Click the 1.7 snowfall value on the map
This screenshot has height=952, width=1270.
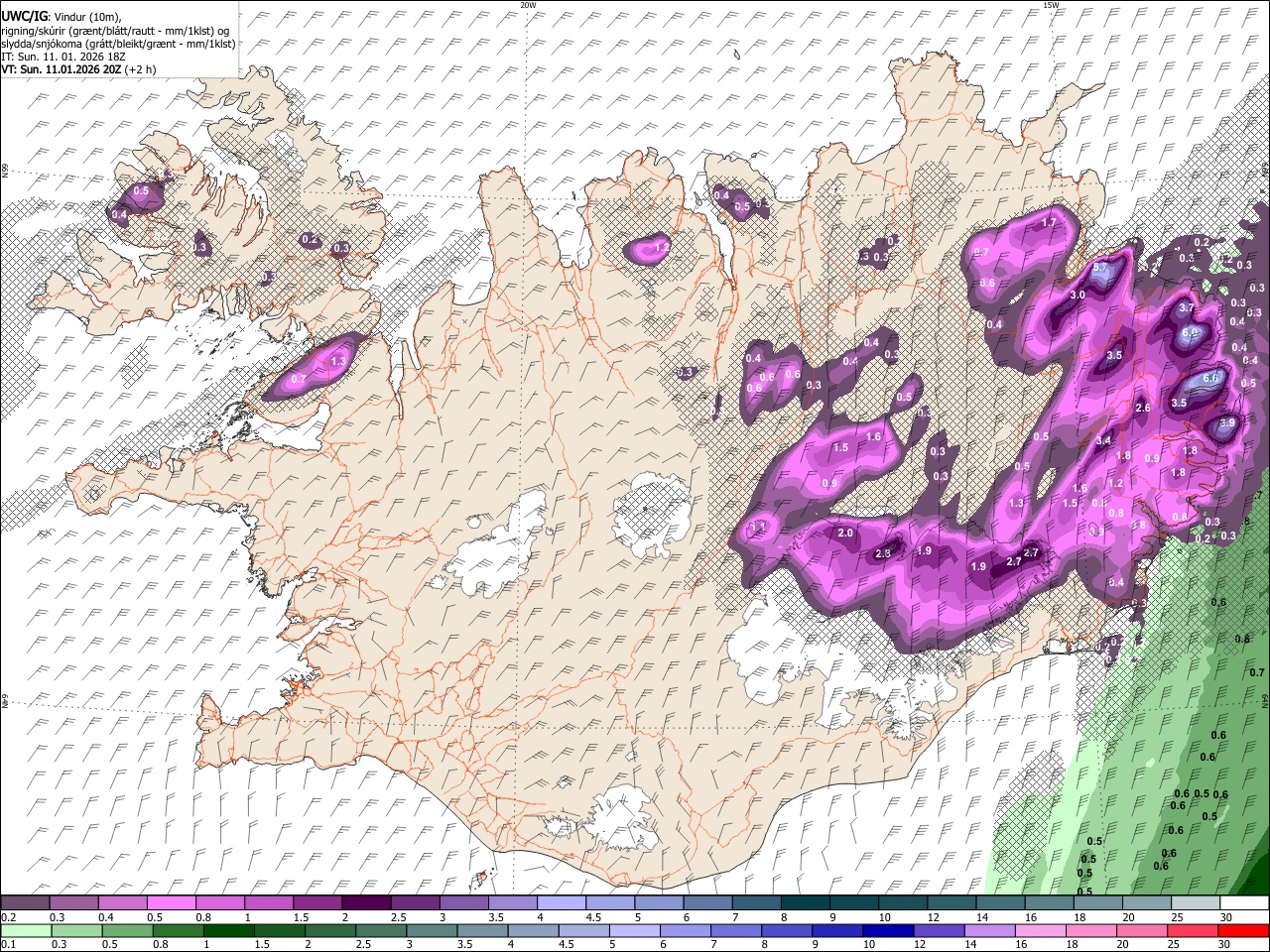click(1049, 223)
